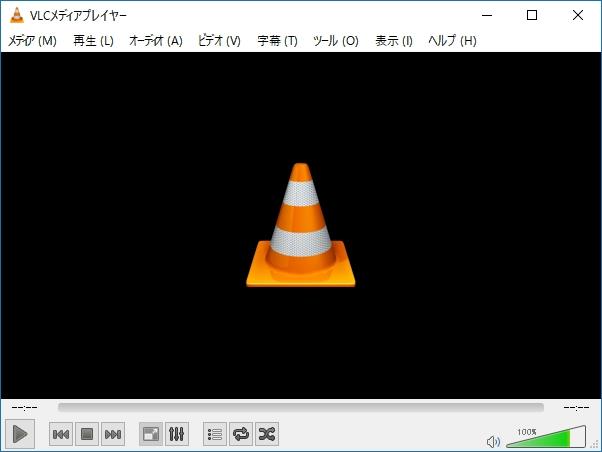This screenshot has height=452, width=602.
Task: Open the オーディオ (A) menu
Action: [155, 40]
